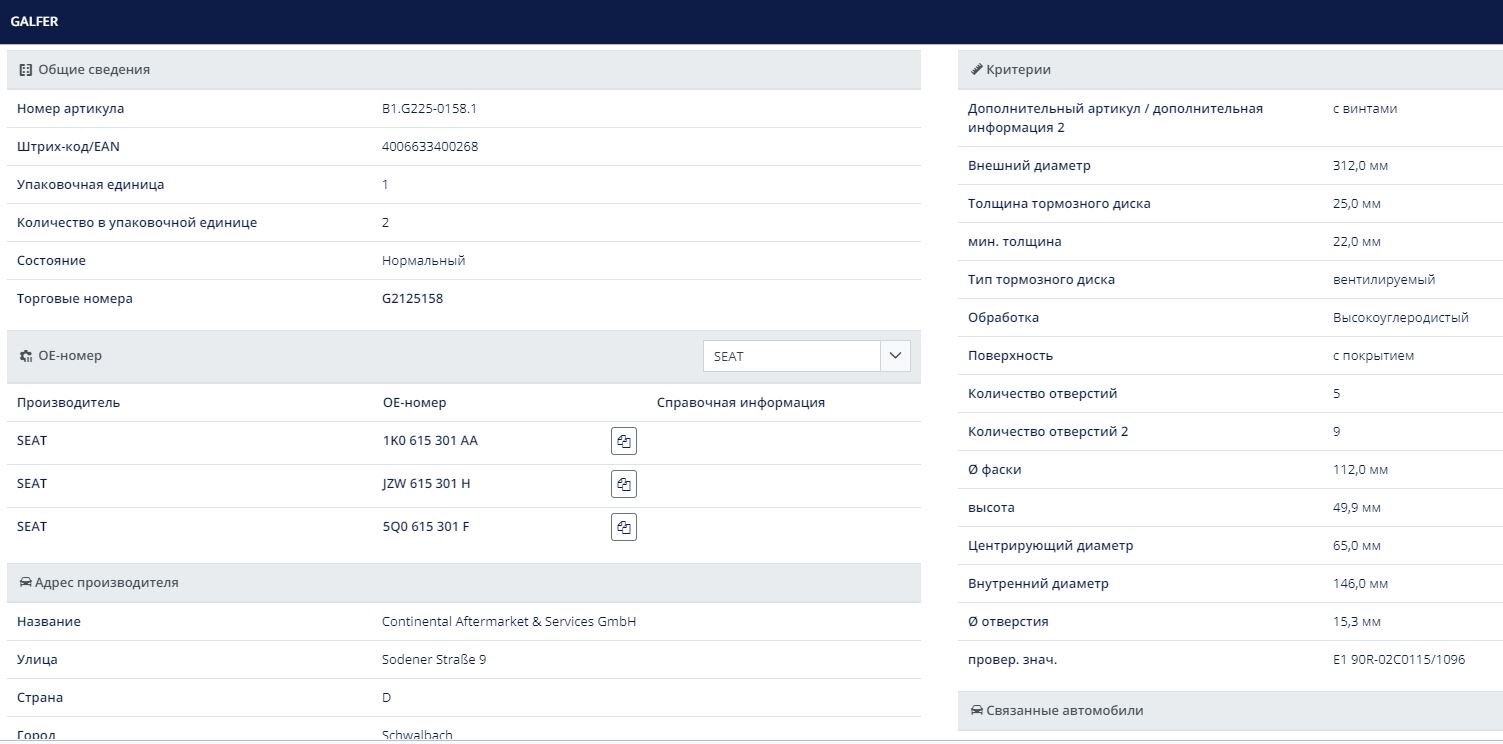Copy OE number 1K0 615 301 AA

tap(624, 441)
